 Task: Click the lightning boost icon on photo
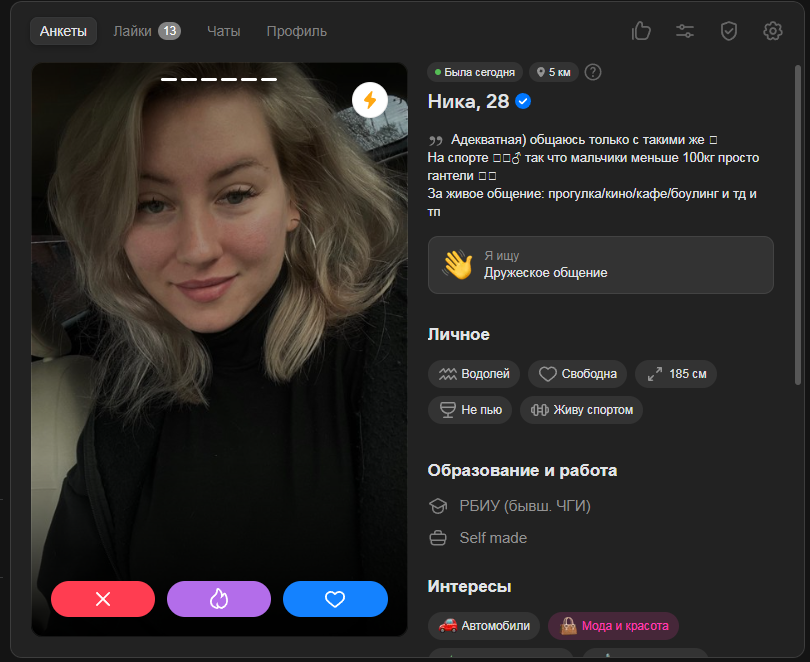coord(370,100)
